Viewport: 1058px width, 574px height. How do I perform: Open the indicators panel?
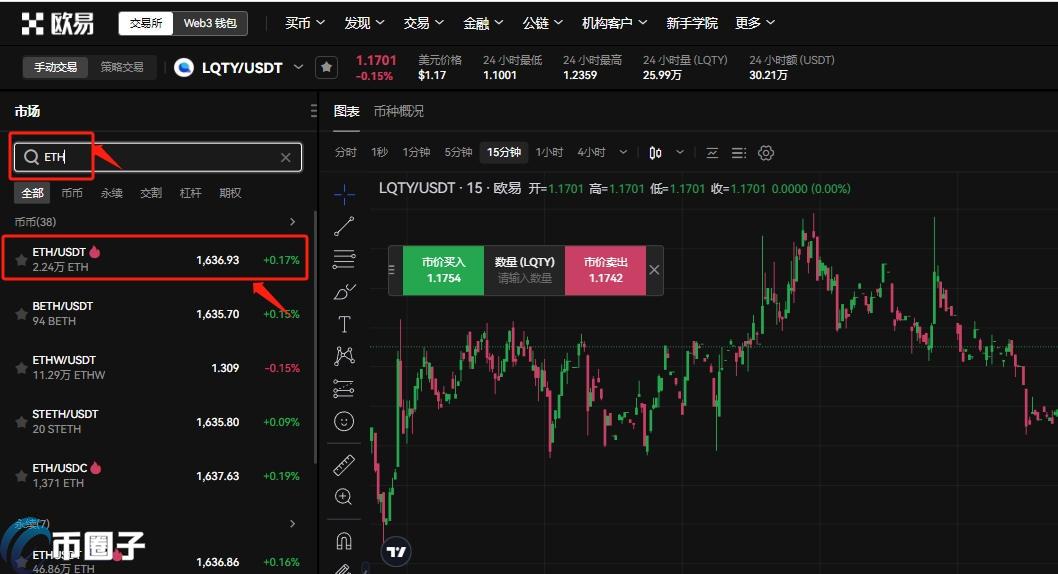pos(712,153)
